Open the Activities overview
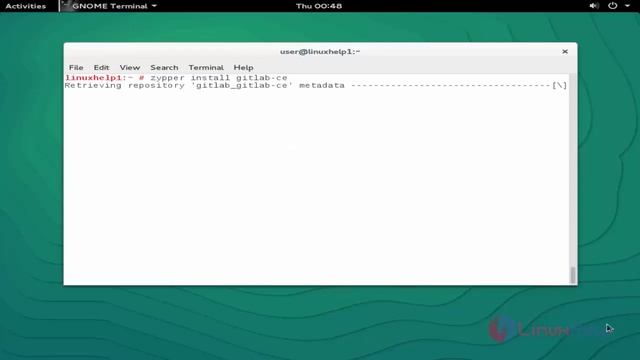The image size is (640, 360). pyautogui.click(x=26, y=6)
